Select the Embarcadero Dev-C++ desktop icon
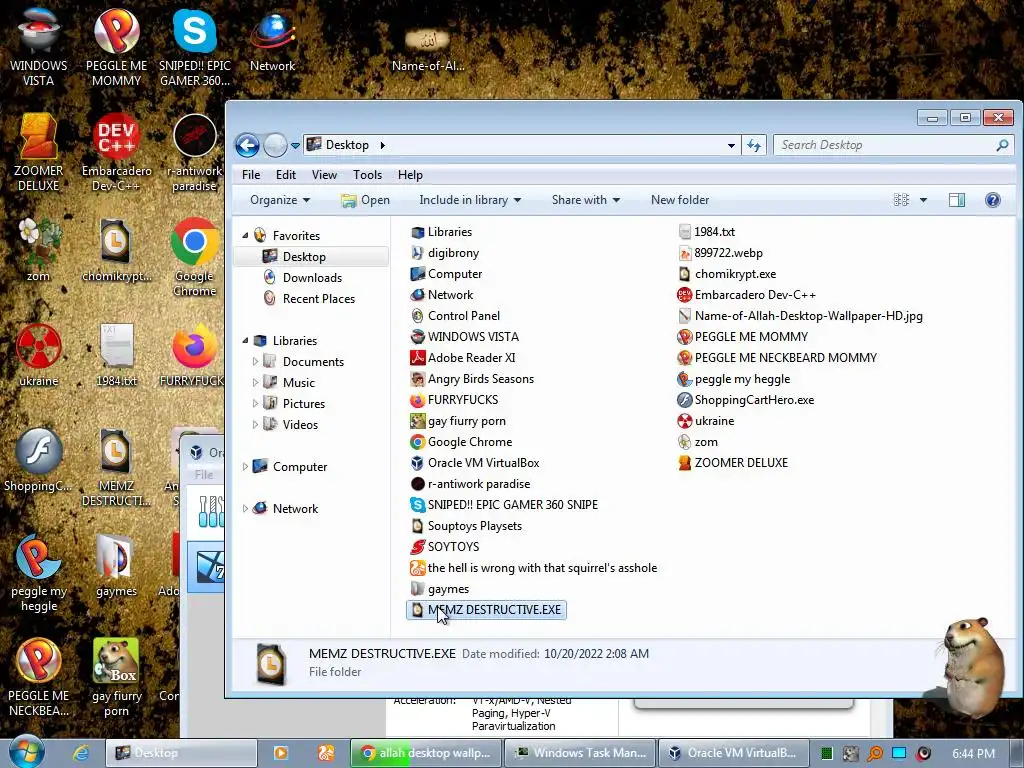The height and width of the screenshot is (768, 1024). pyautogui.click(x=116, y=152)
